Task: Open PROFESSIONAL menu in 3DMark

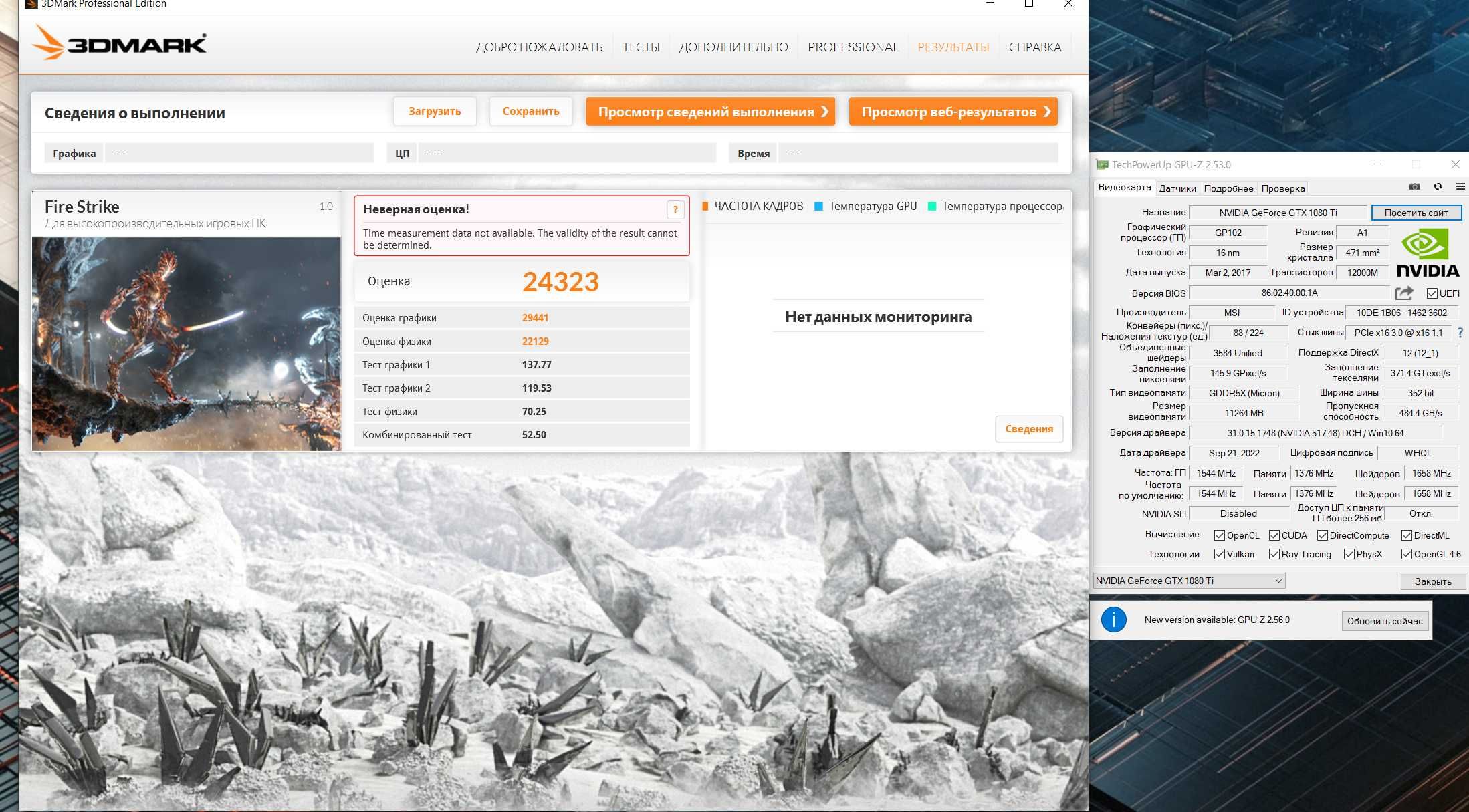Action: (x=853, y=47)
